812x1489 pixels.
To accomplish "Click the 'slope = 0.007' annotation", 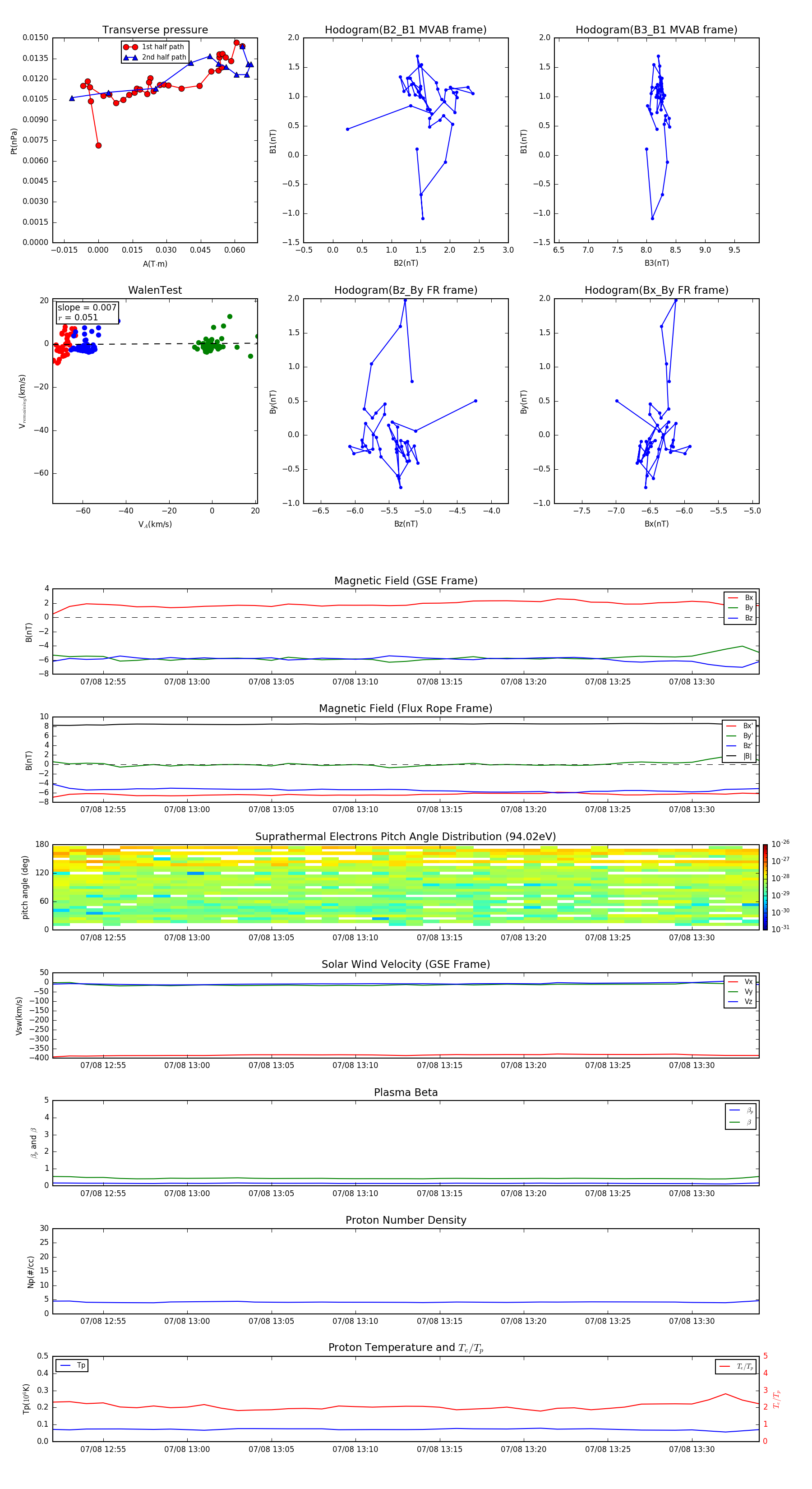I will pyautogui.click(x=87, y=308).
